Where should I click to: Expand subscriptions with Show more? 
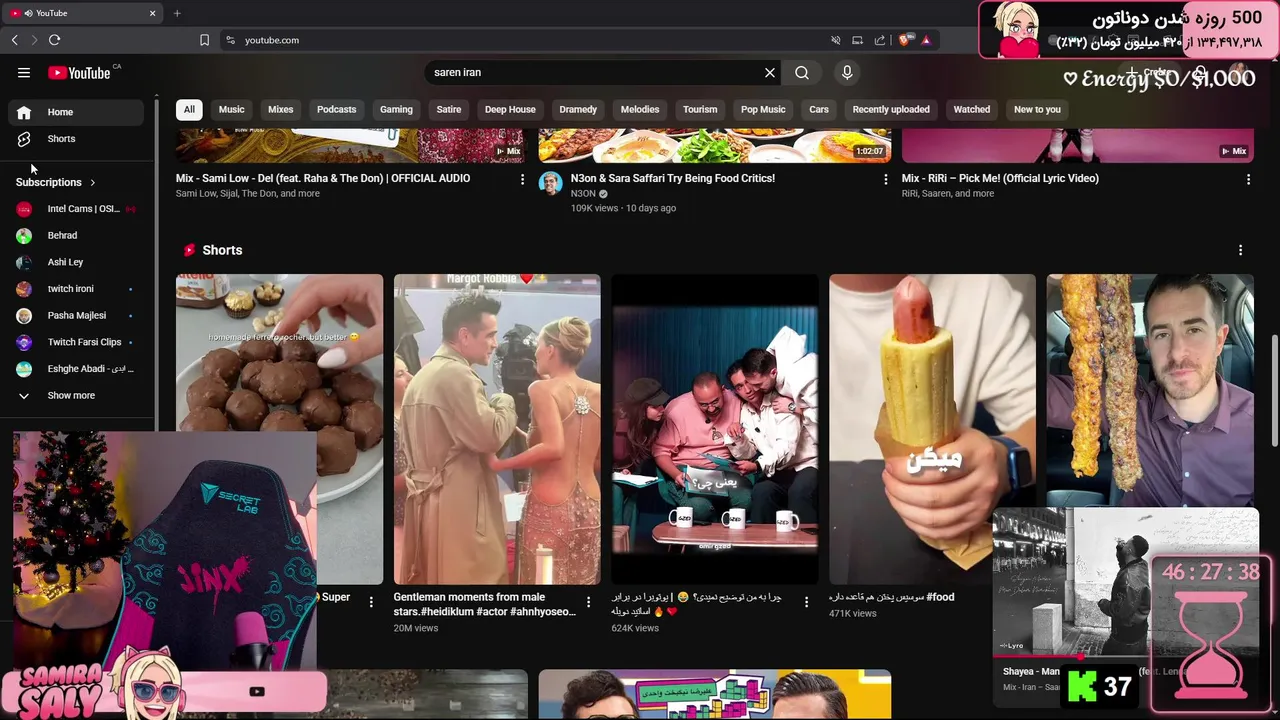78,396
